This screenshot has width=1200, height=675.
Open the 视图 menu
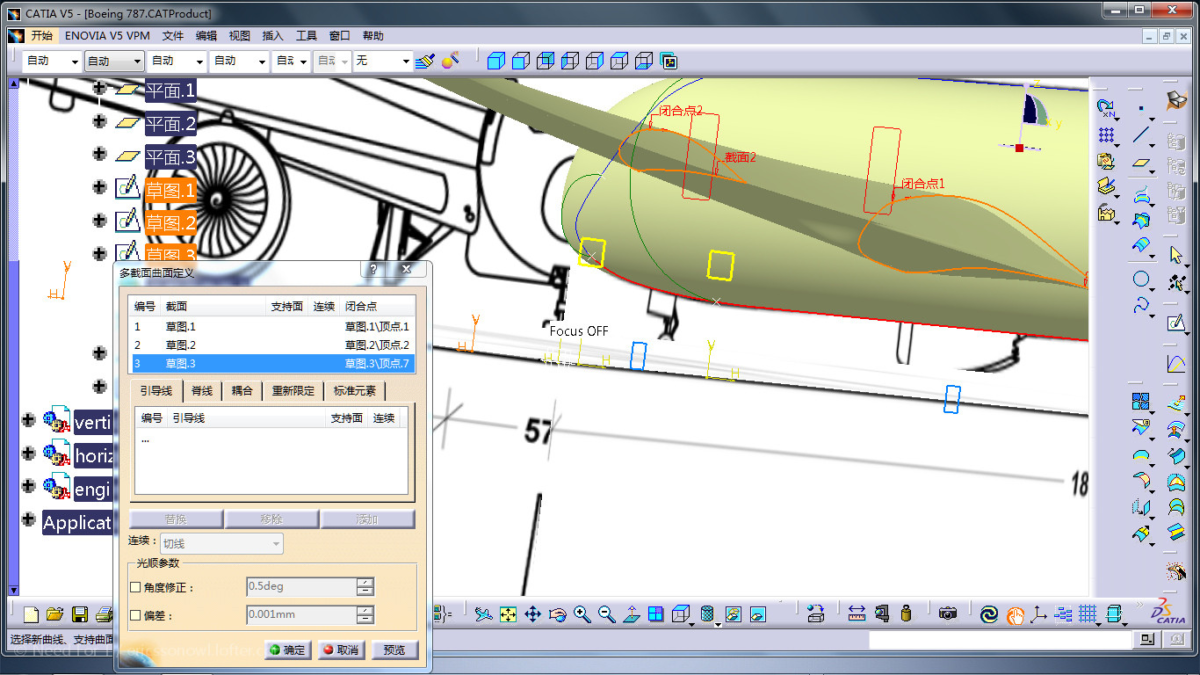pyautogui.click(x=240, y=35)
